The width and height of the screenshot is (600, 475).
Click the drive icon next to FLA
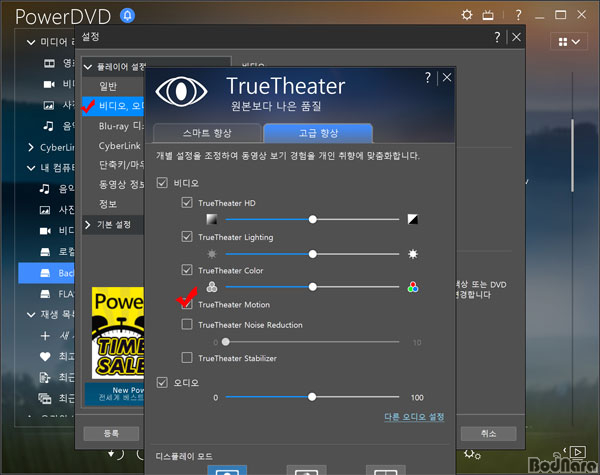[45, 294]
